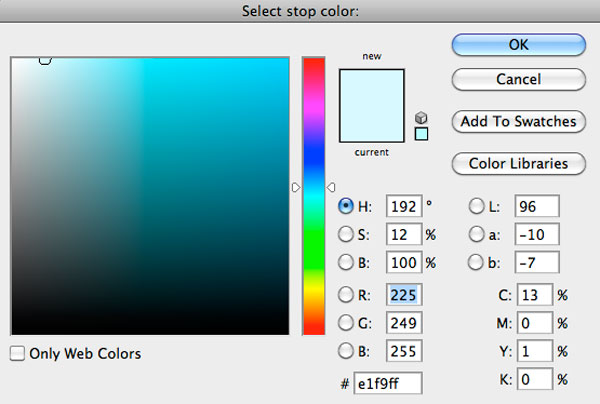600x404 pixels.
Task: Select the H hue radio button
Action: 346,207
